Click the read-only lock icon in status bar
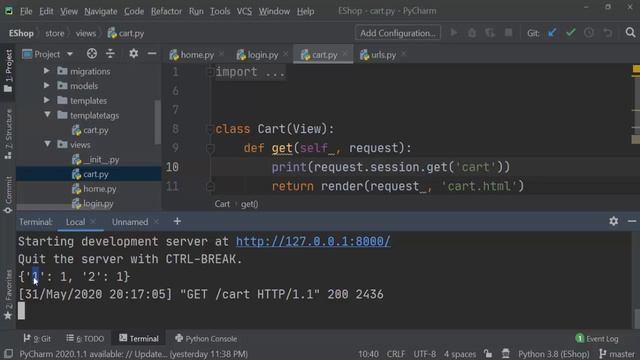This screenshot has width=640, height=360. [488, 353]
